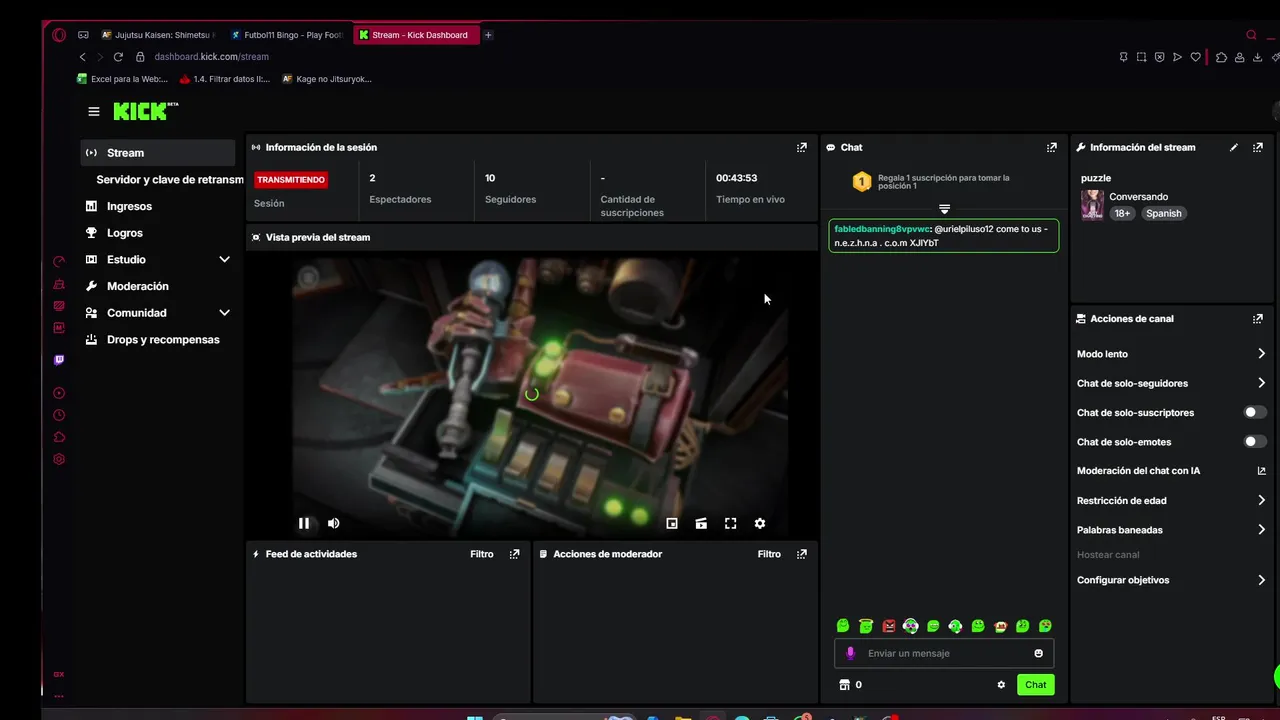The width and height of the screenshot is (1280, 720).
Task: Click the address bar URL dashboard.kick.com/stream
Action: pos(211,57)
